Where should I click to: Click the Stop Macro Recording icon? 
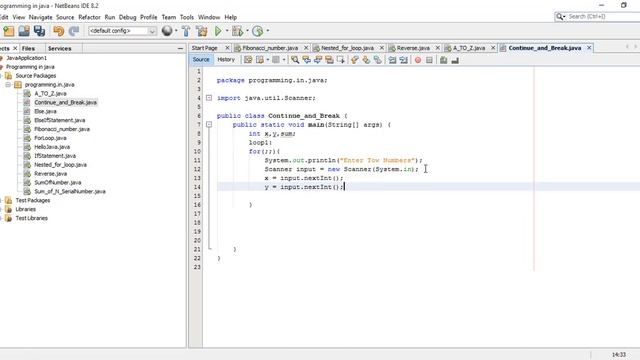pos(429,60)
